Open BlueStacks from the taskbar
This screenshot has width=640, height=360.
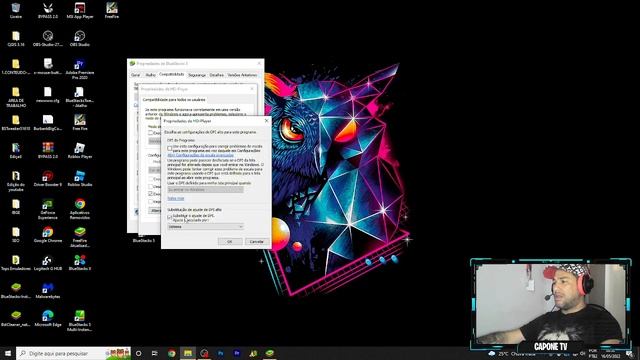269,353
